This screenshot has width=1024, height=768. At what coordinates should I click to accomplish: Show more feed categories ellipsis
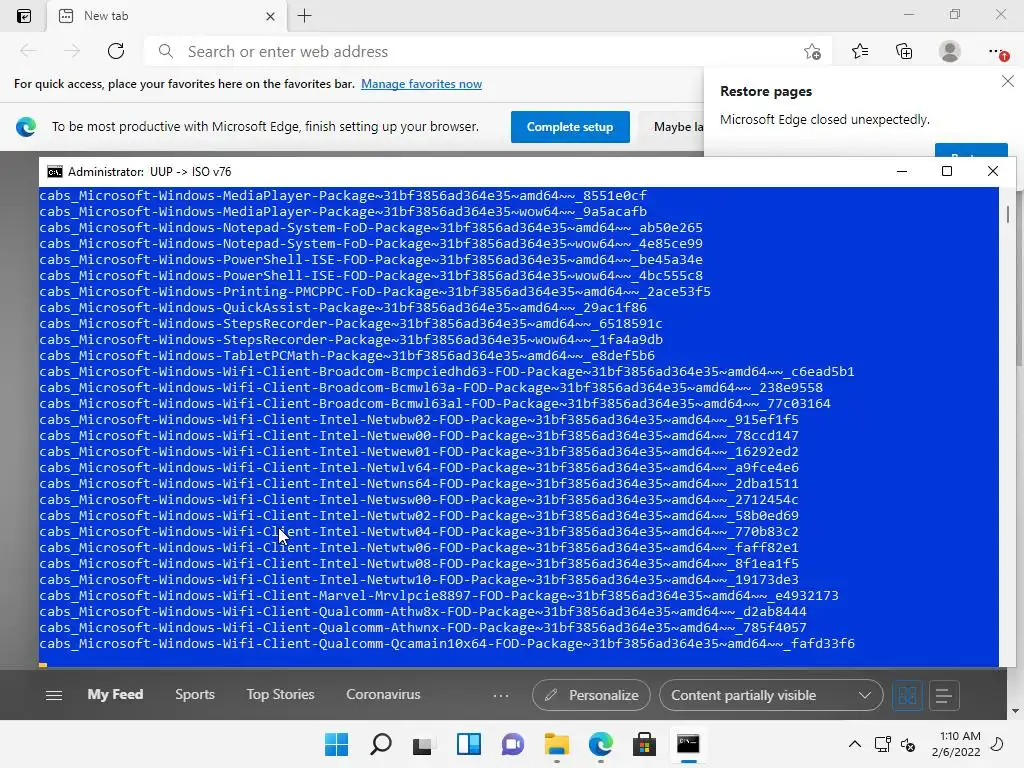[x=501, y=696]
